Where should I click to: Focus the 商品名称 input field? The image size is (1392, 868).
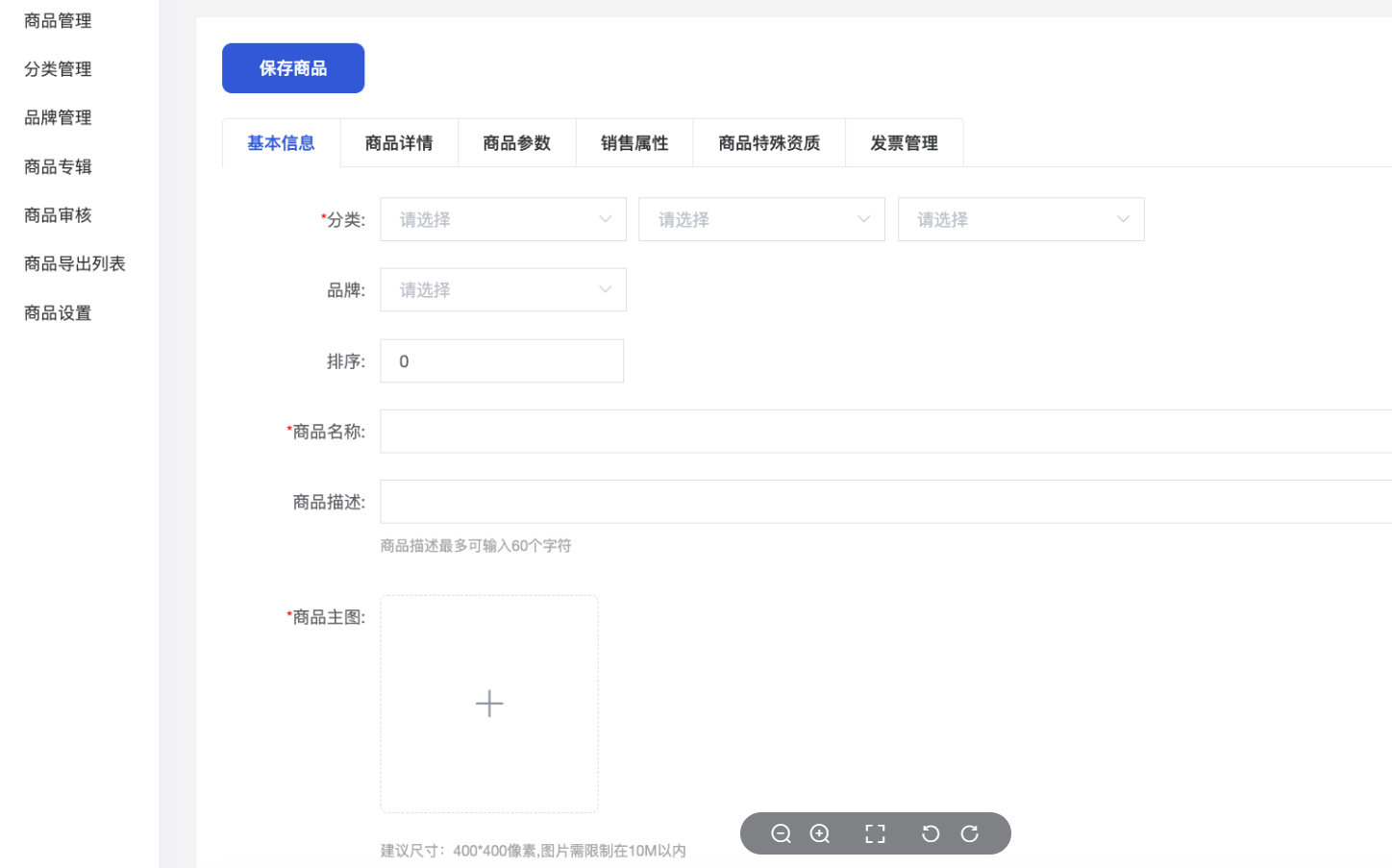[x=884, y=432]
